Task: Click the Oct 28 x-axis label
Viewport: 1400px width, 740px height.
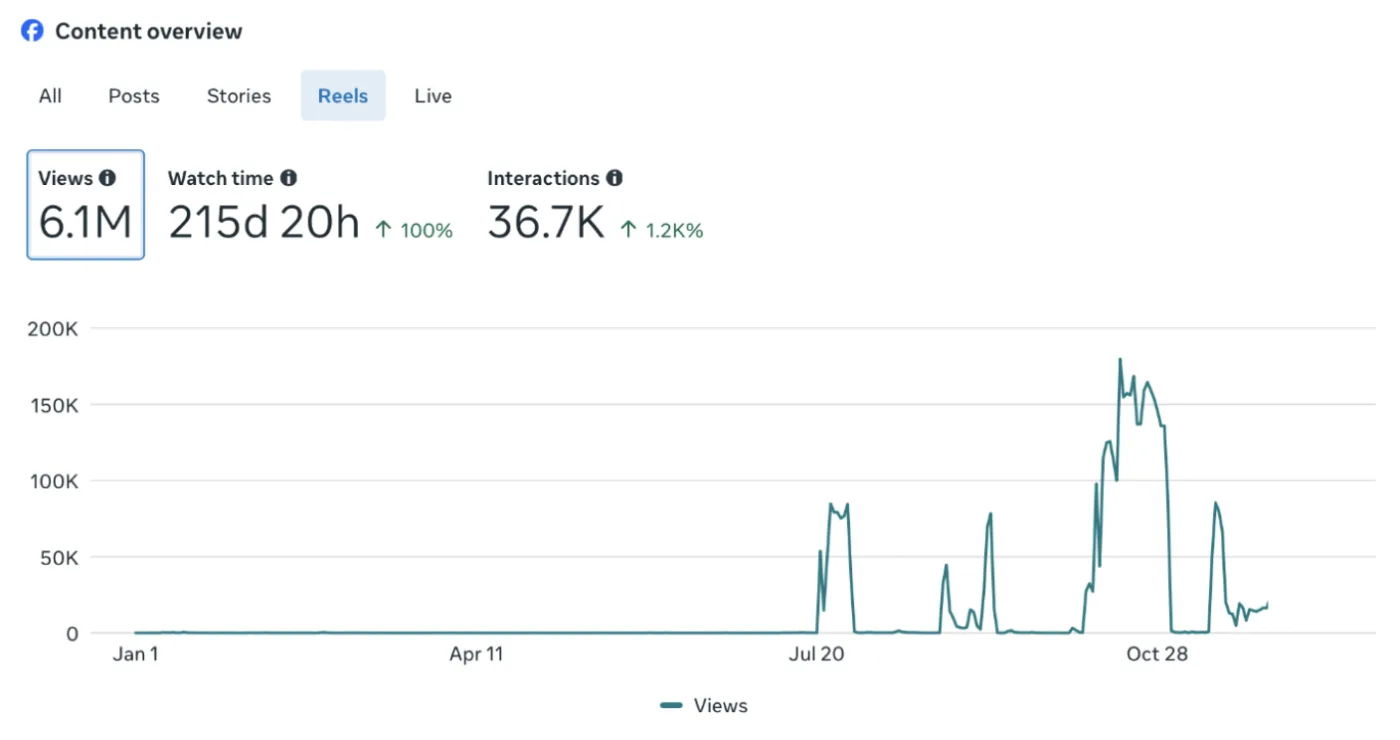Action: 1157,654
